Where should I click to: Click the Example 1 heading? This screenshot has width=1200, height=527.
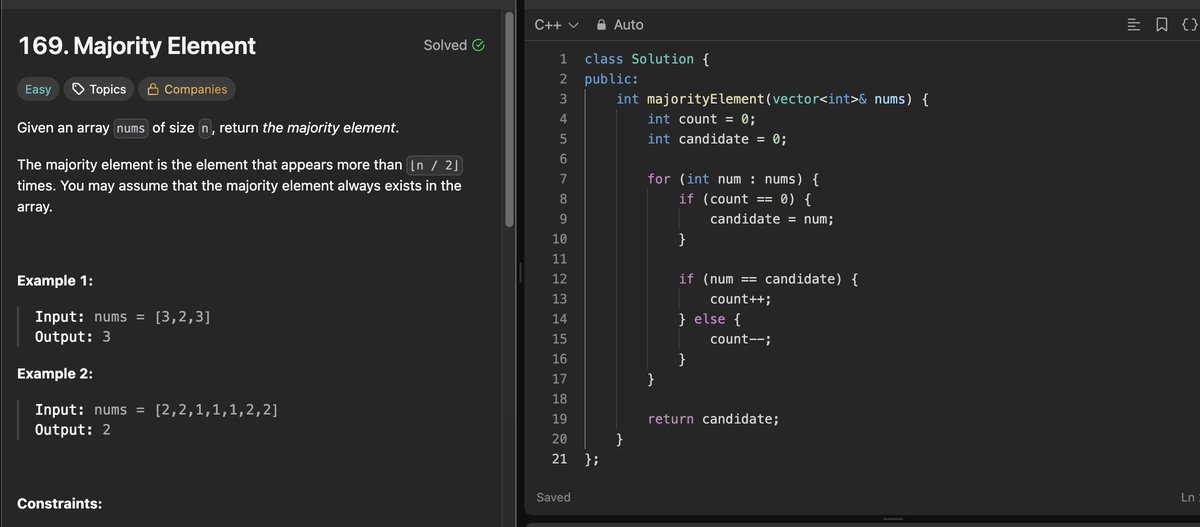pos(56,281)
